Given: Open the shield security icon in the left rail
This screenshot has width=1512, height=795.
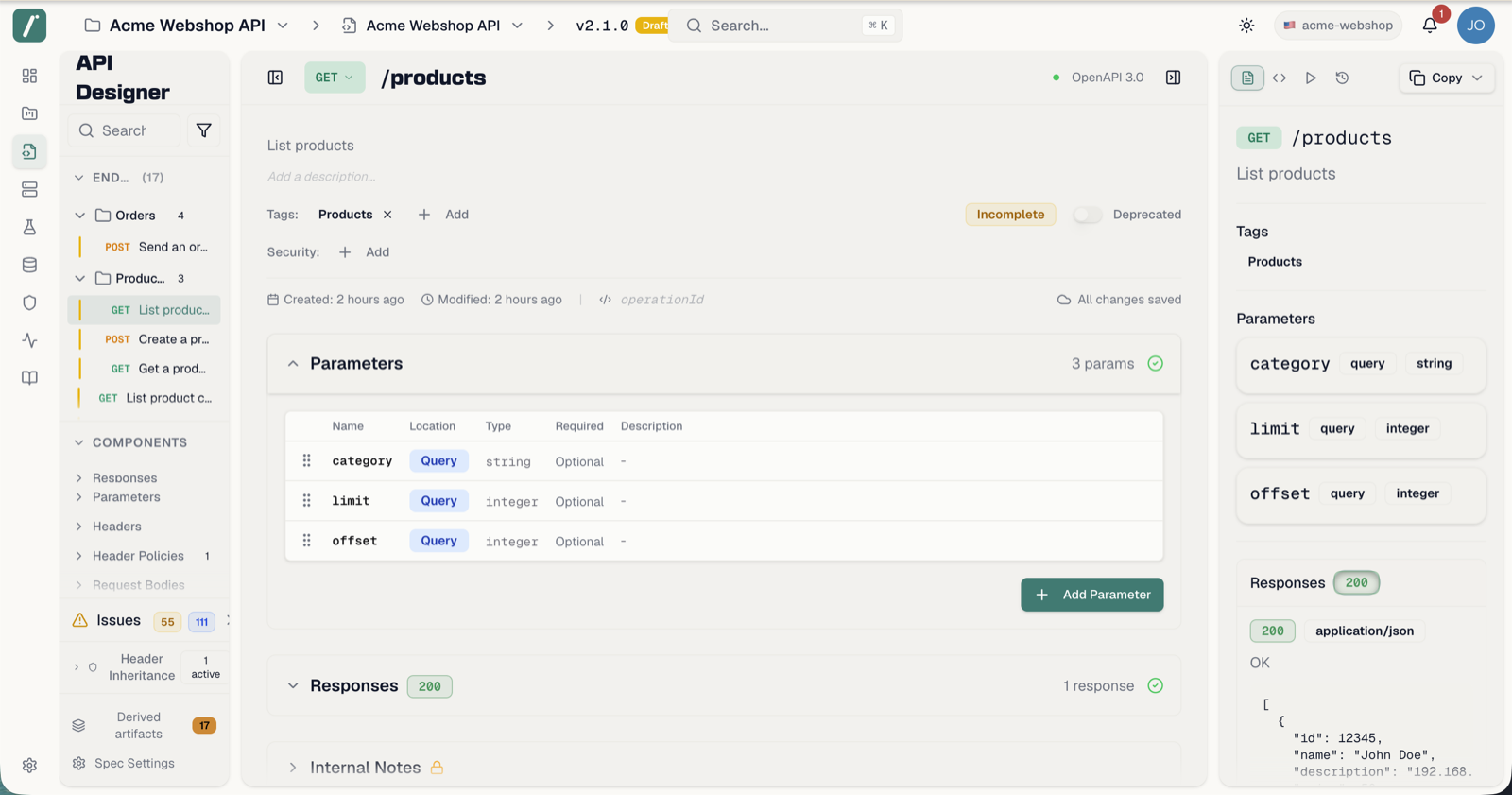Looking at the screenshot, I should pyautogui.click(x=29, y=302).
